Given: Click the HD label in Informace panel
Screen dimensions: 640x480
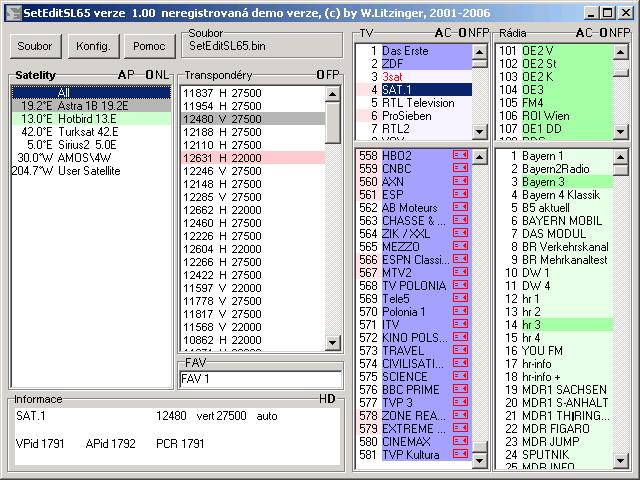Looking at the screenshot, I should tap(327, 399).
